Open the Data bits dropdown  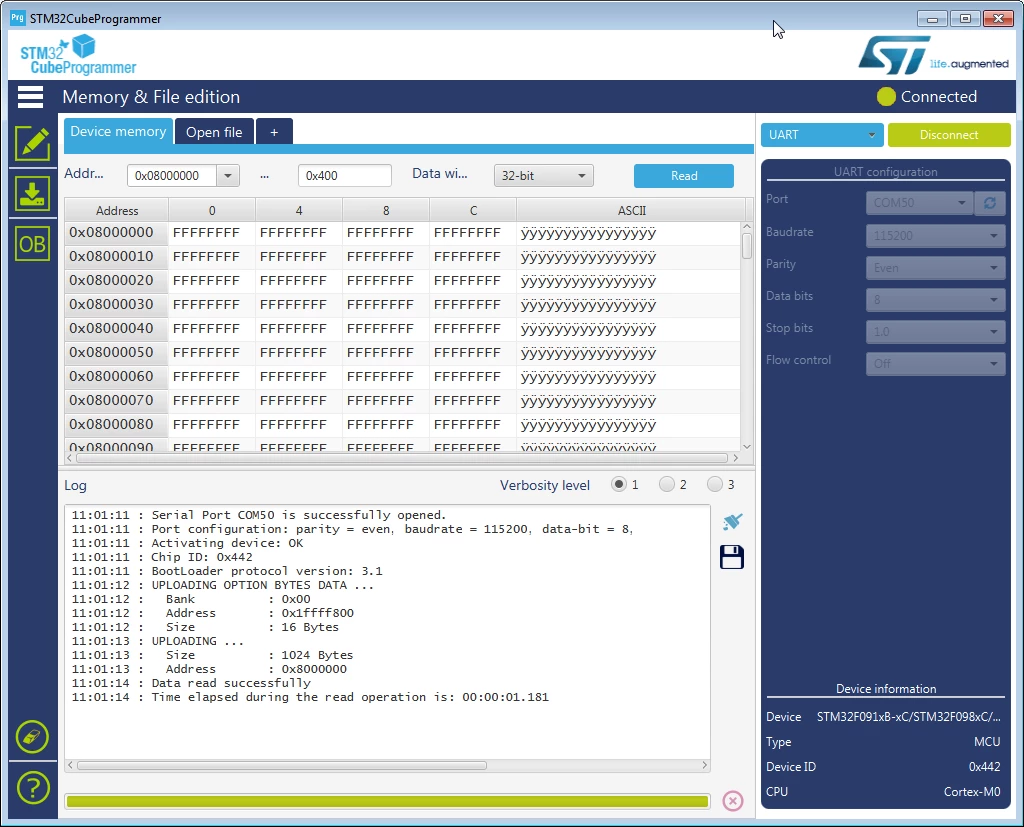[936, 299]
